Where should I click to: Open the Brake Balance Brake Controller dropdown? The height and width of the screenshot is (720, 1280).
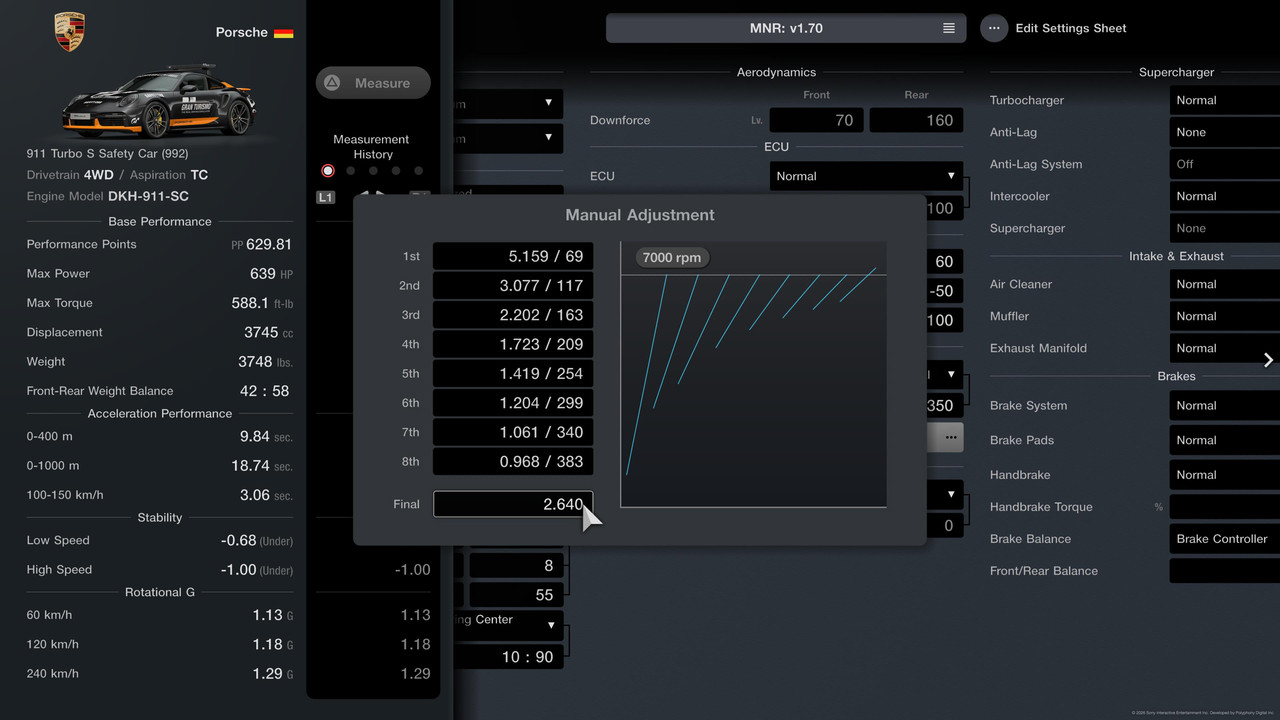(1225, 539)
